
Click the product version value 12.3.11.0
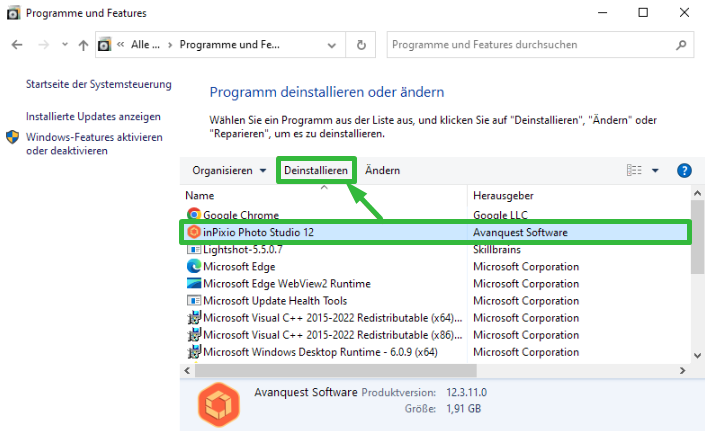466,392
